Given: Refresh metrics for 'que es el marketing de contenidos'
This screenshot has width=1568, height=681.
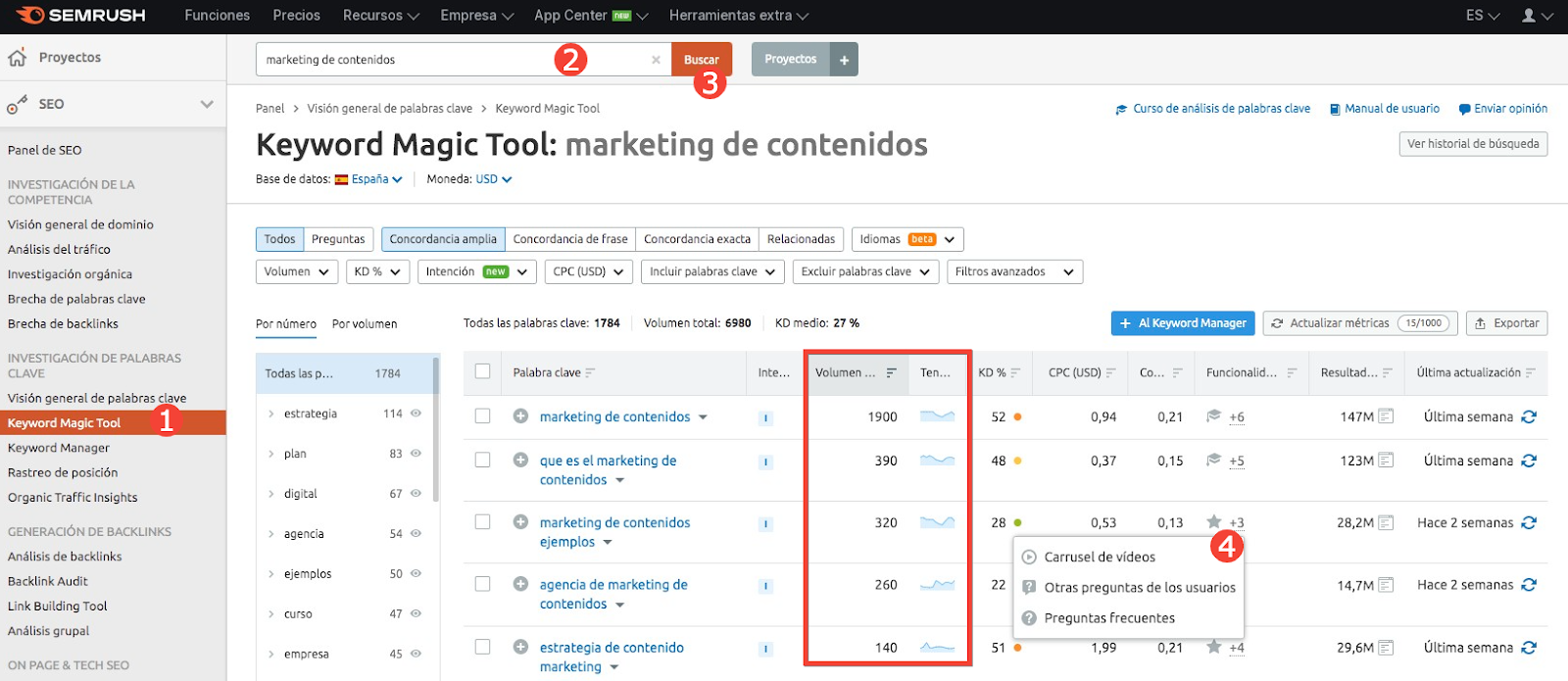Looking at the screenshot, I should [x=1529, y=461].
